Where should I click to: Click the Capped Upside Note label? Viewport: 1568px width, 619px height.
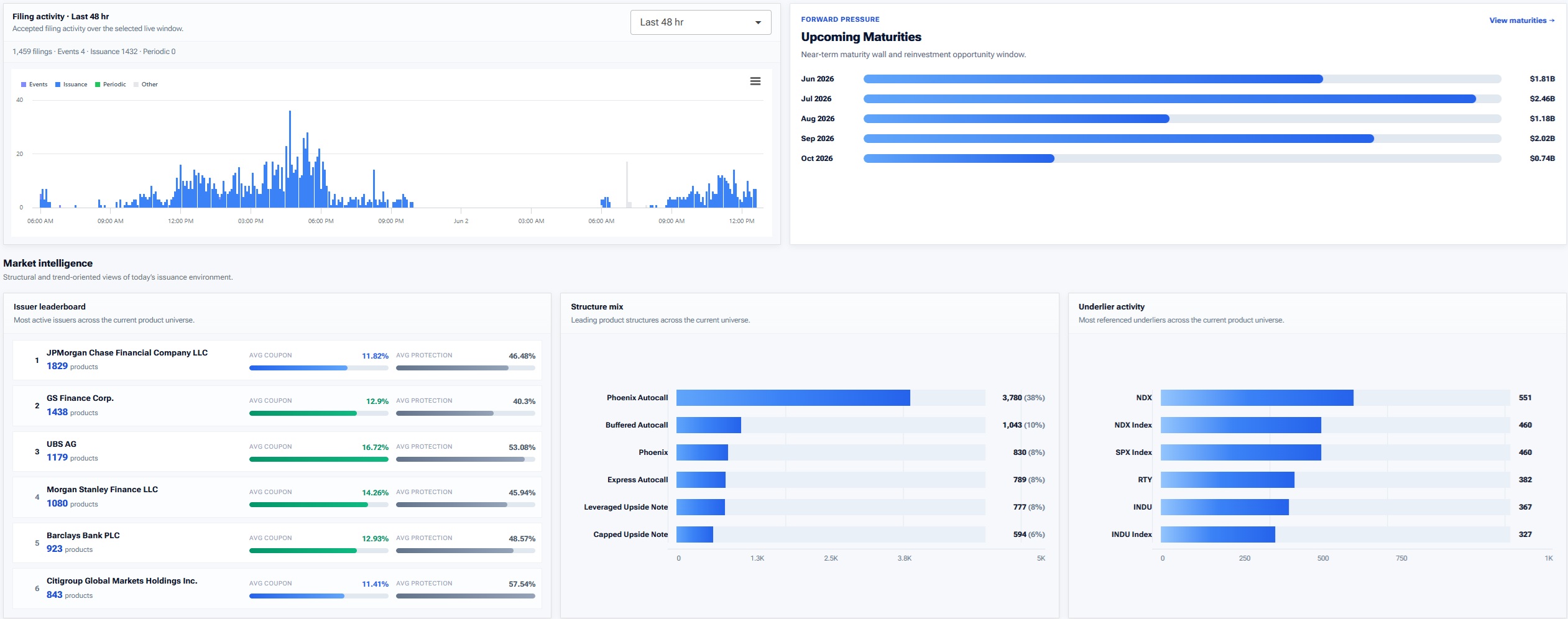click(x=630, y=534)
